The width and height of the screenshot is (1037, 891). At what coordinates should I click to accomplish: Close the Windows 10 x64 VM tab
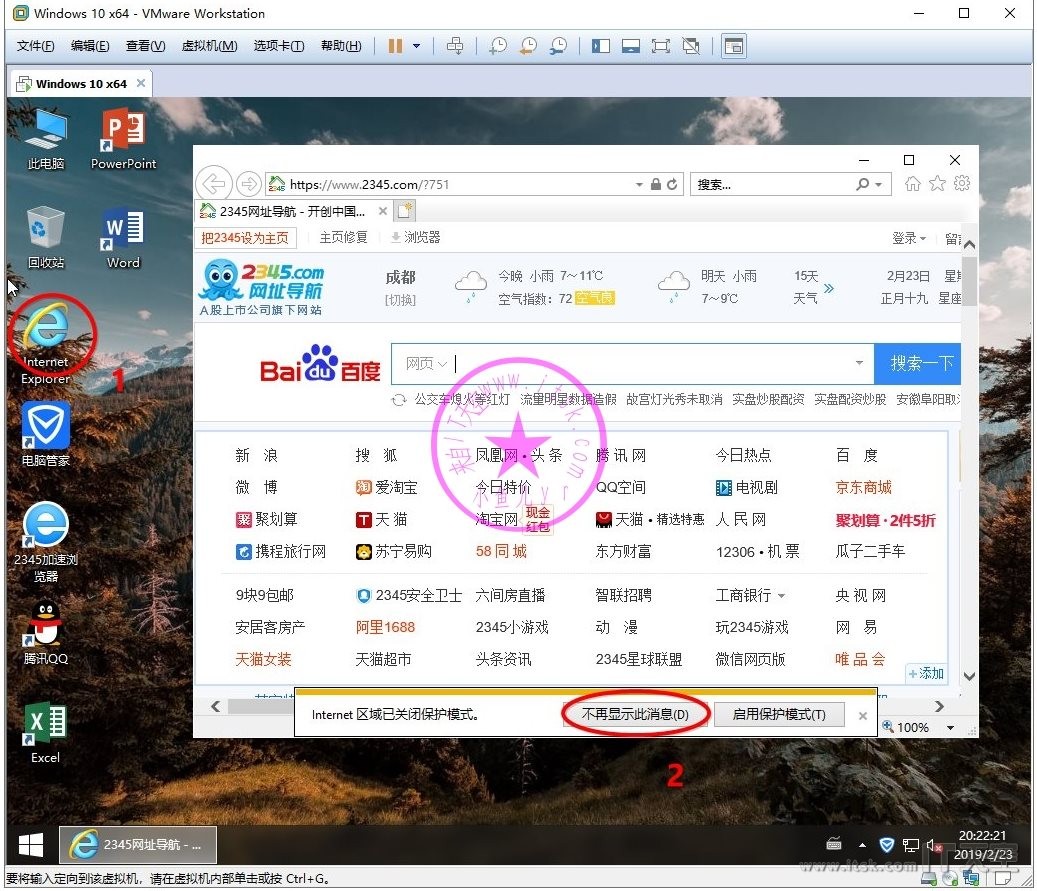[x=141, y=83]
